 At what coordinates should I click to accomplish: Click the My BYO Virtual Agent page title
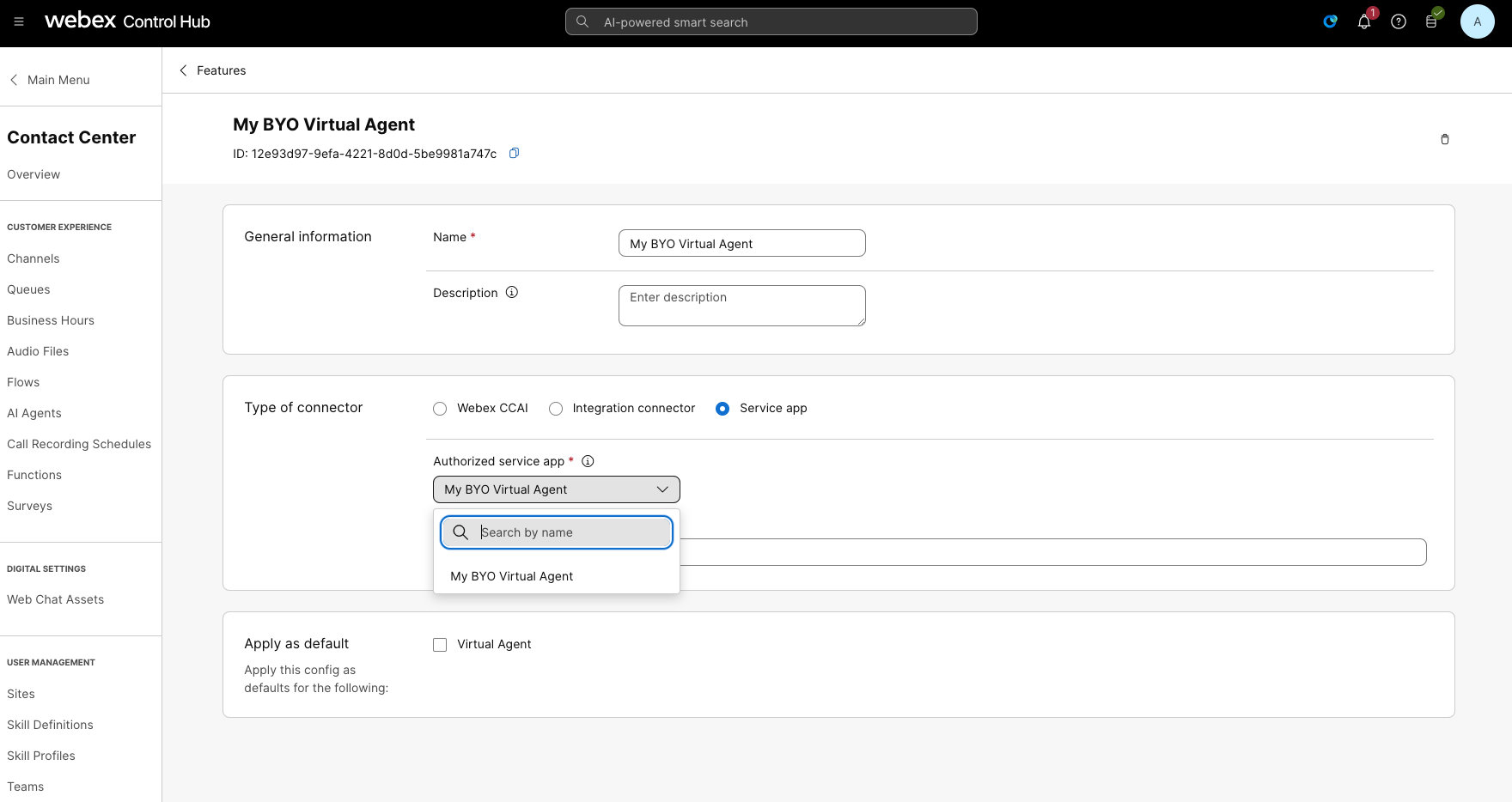click(324, 125)
